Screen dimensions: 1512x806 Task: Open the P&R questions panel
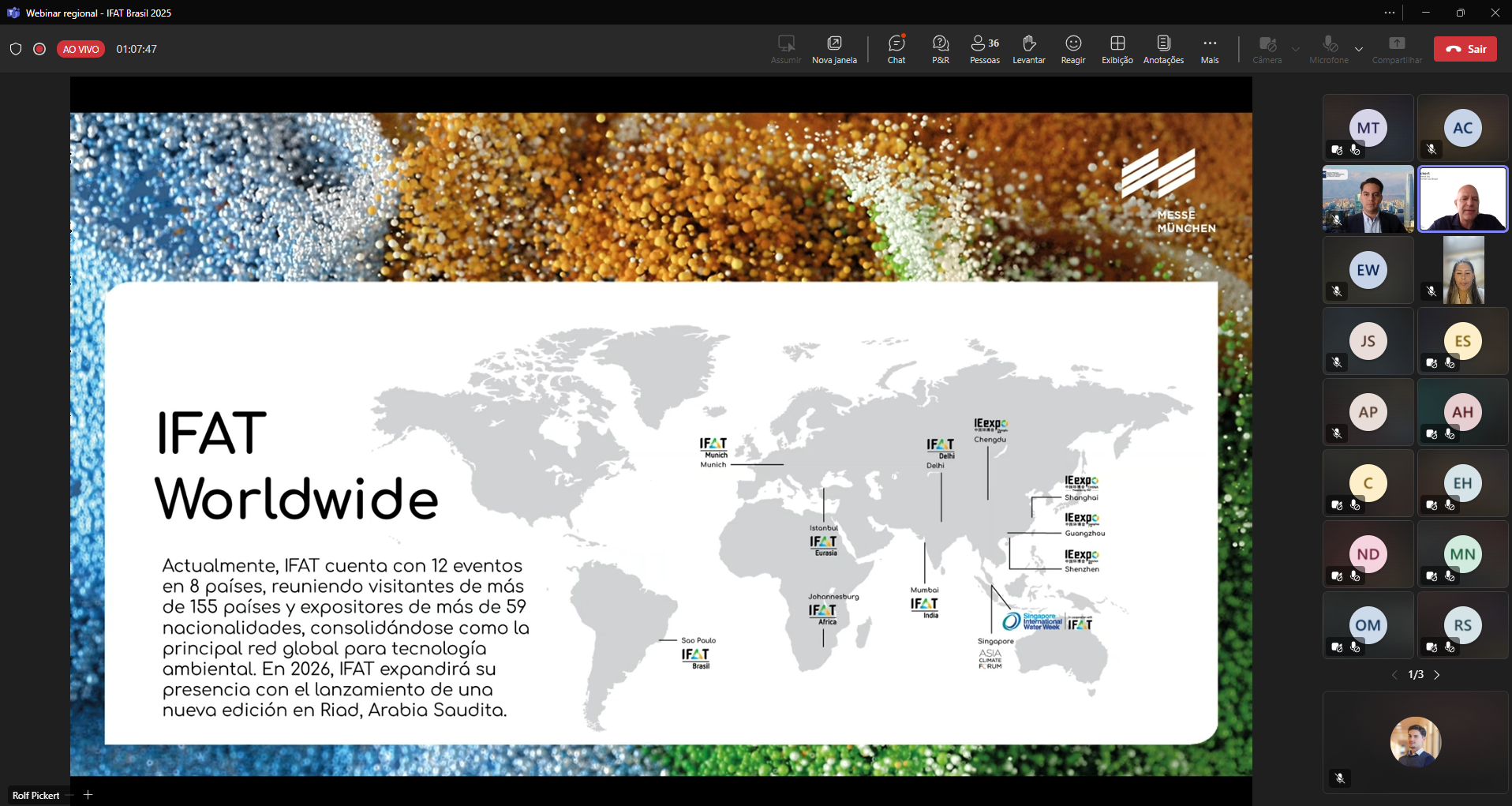tap(941, 49)
